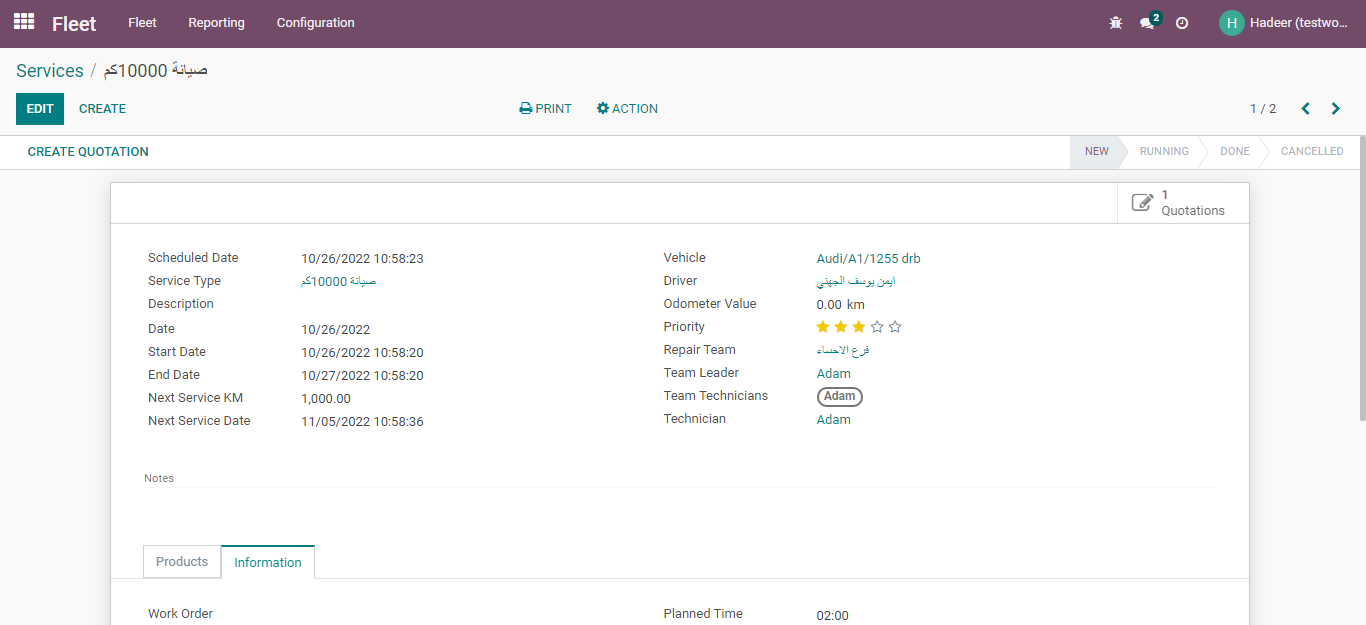Viewport: 1366px width, 625px height.
Task: Open the apps grid menu
Action: click(24, 22)
